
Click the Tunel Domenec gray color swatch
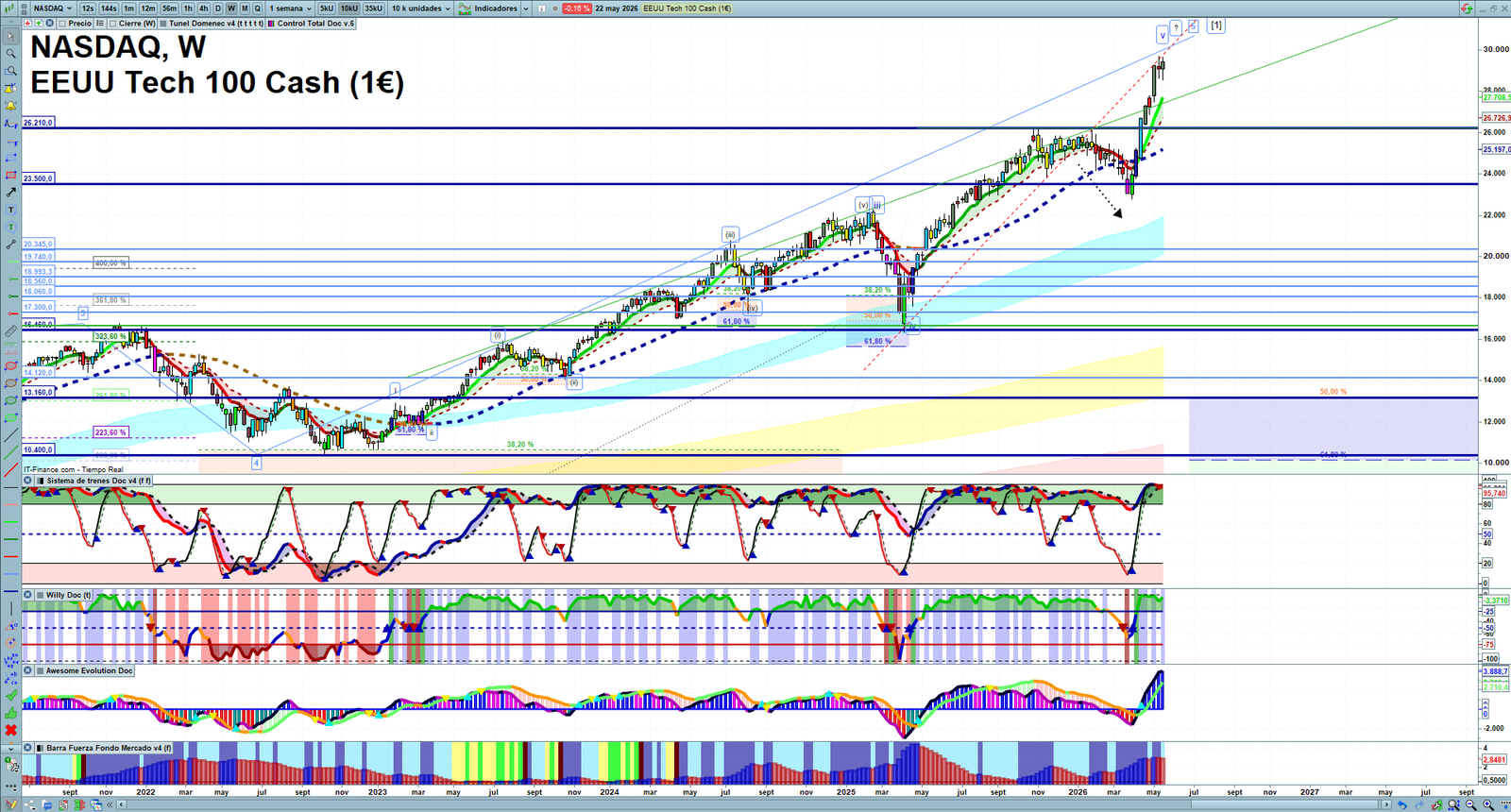(x=163, y=24)
